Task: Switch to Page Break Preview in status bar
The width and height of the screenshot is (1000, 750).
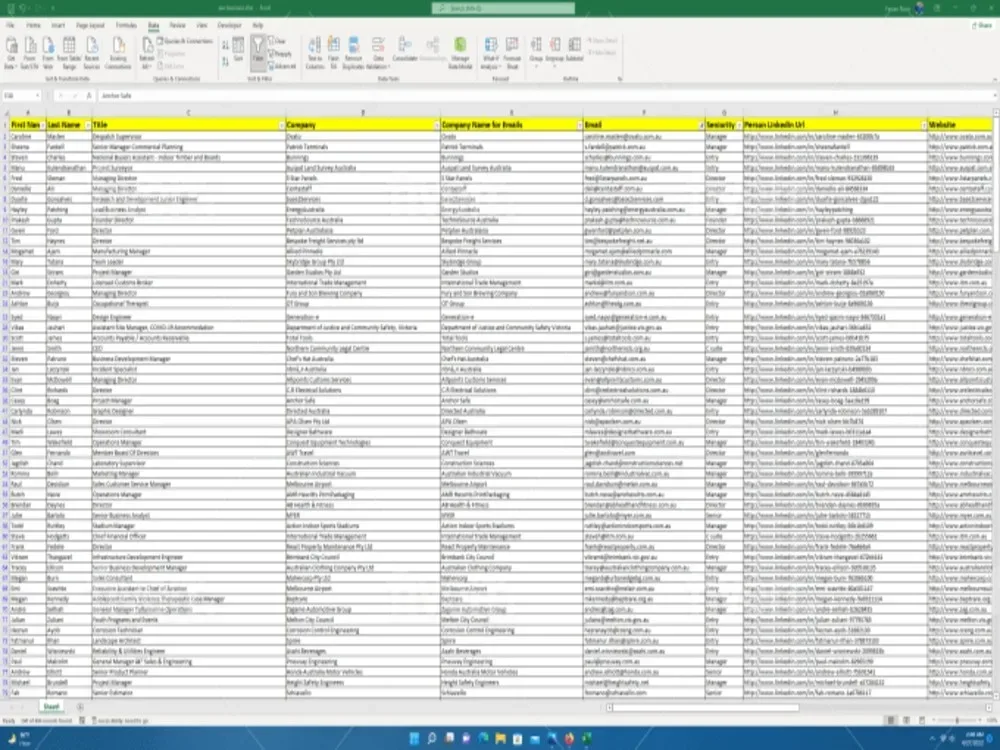Action: [x=922, y=720]
